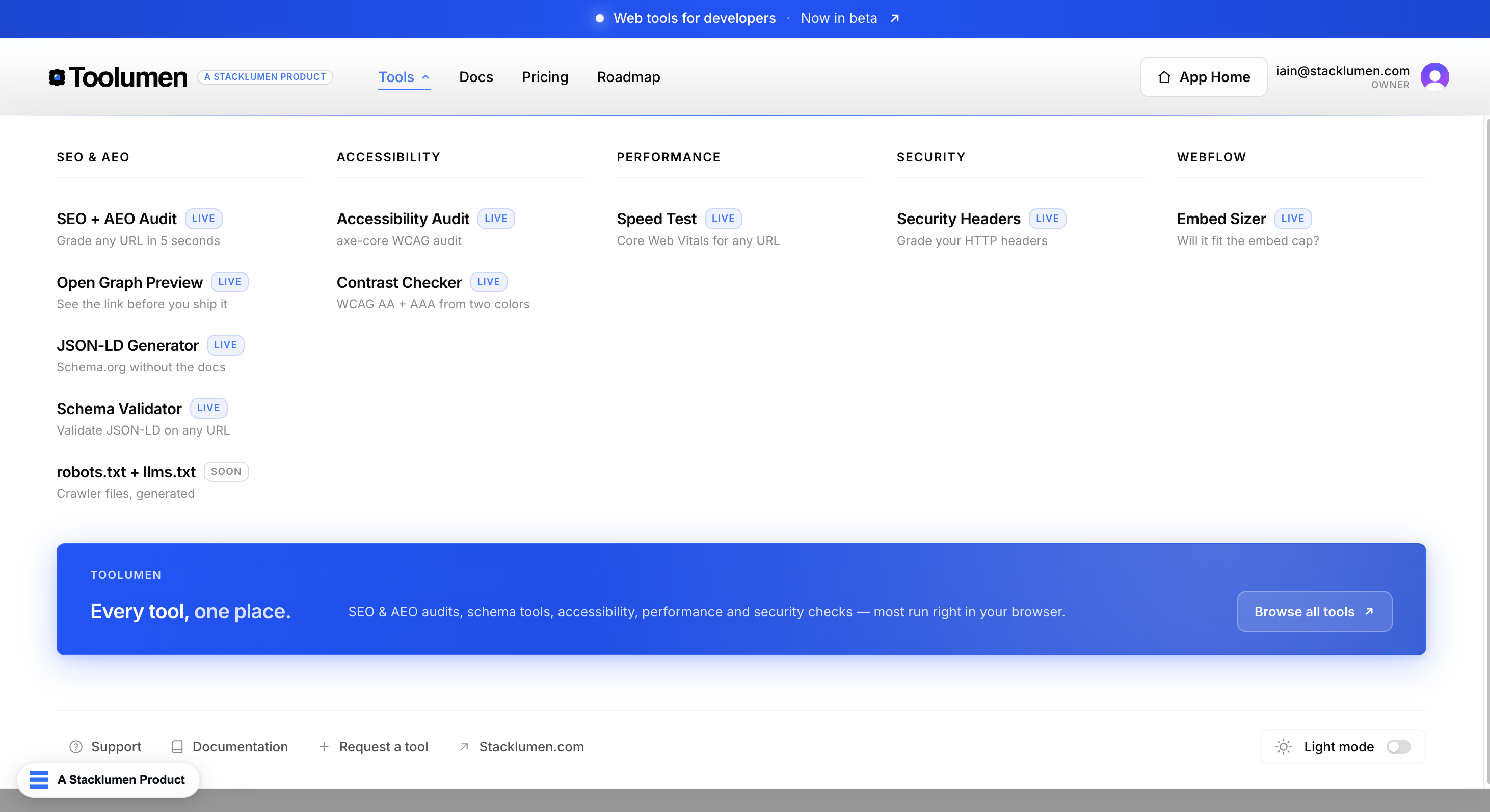Click the Now in beta link
1490x812 pixels.
(839, 18)
